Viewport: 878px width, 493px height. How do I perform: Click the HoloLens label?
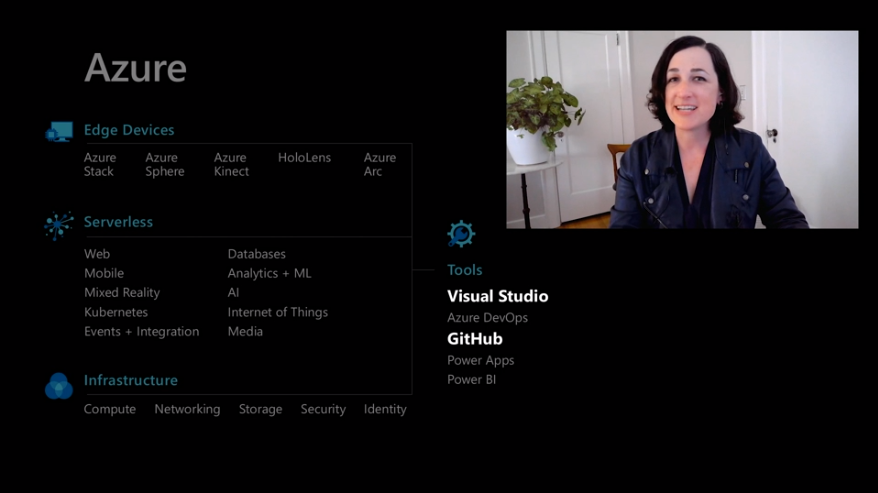tap(304, 157)
